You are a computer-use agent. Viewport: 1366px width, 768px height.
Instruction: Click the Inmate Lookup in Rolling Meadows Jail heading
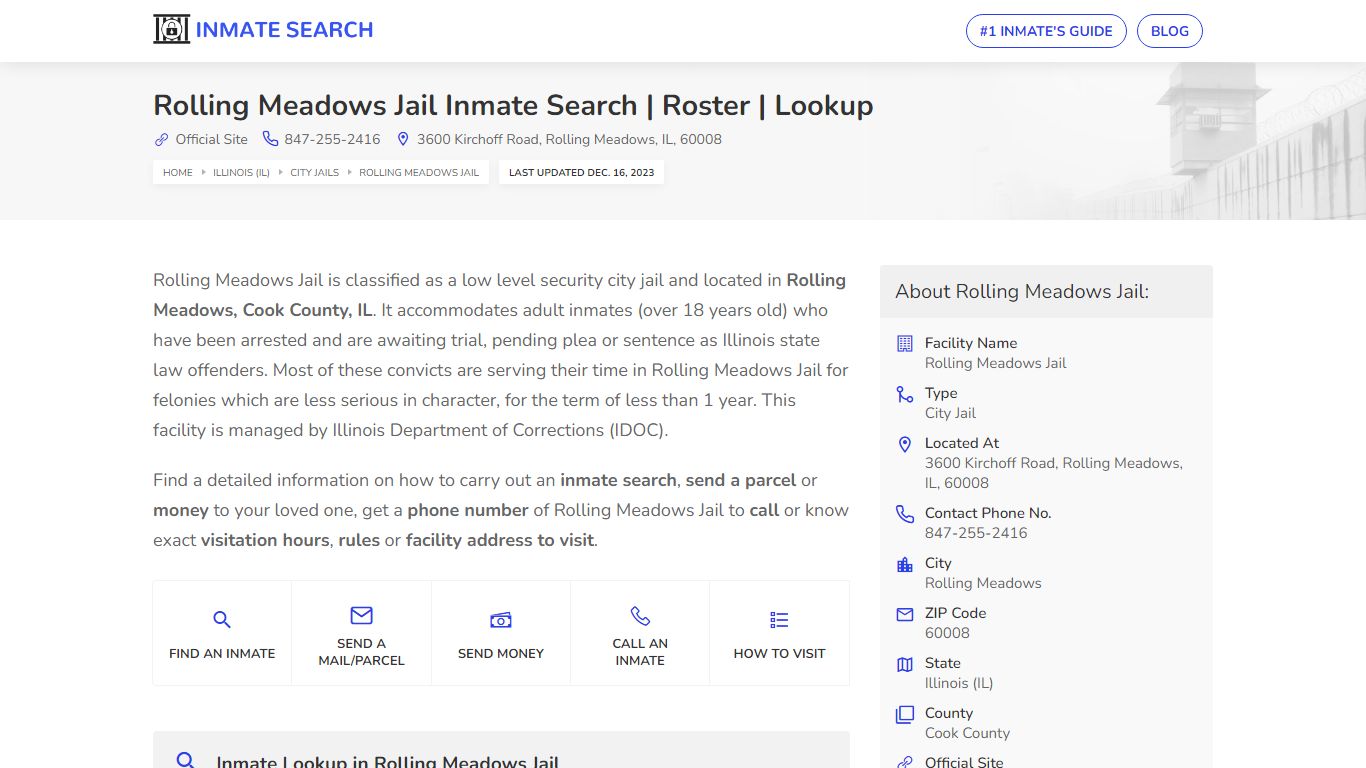pyautogui.click(x=388, y=762)
